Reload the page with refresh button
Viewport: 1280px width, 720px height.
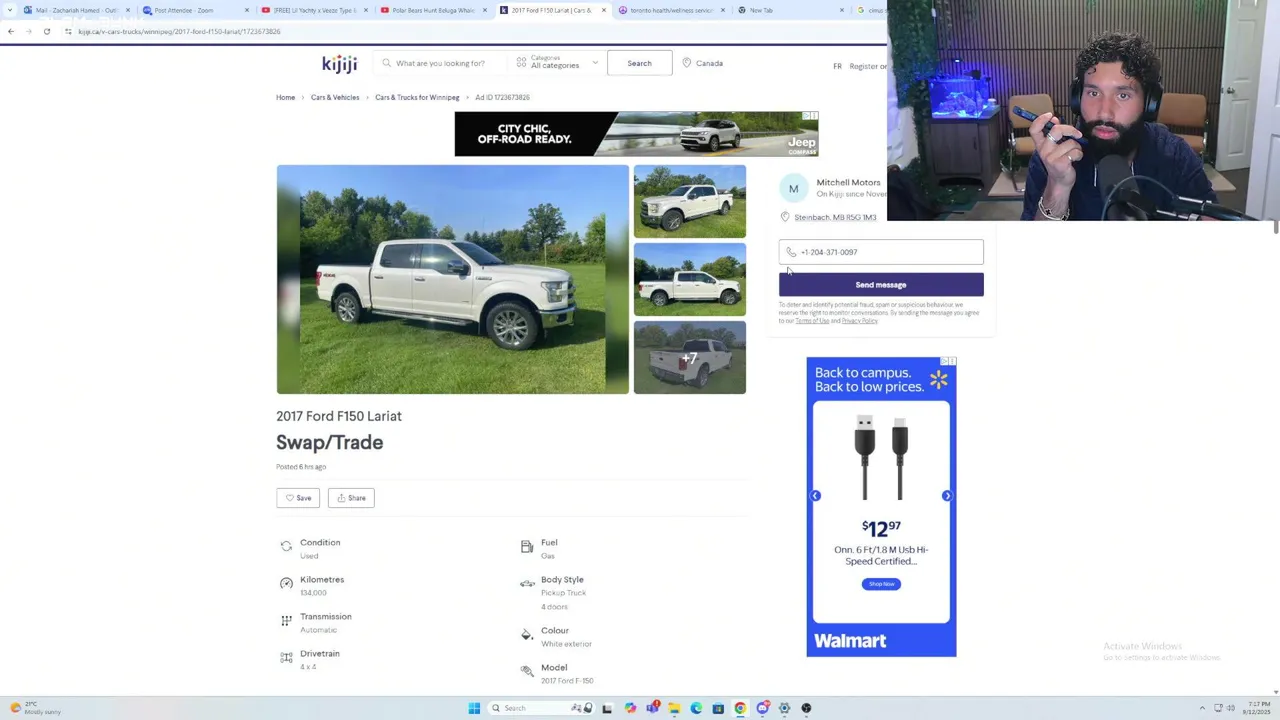click(46, 31)
